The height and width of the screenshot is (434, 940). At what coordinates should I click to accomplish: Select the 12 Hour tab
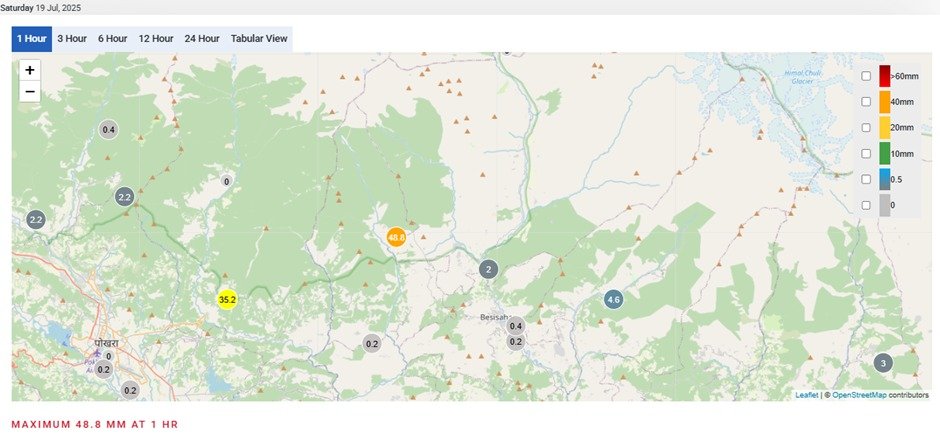coord(156,38)
